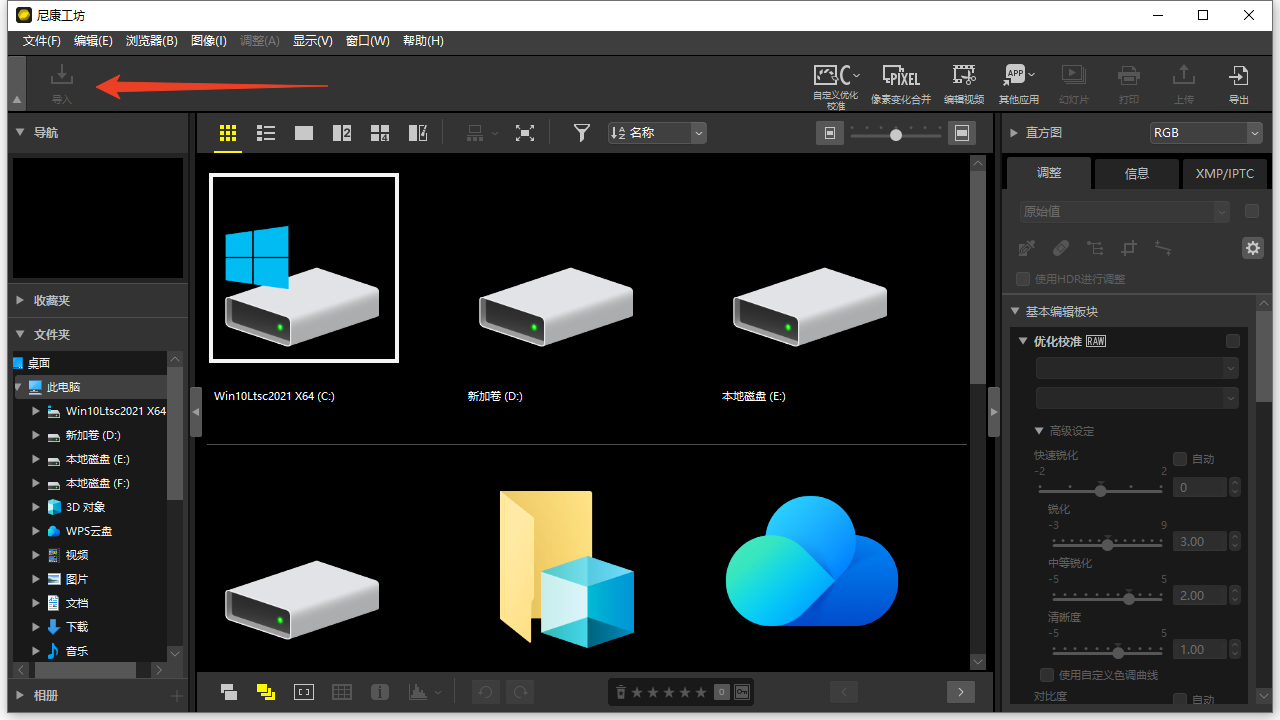Select the compare 2 images view

(x=342, y=133)
